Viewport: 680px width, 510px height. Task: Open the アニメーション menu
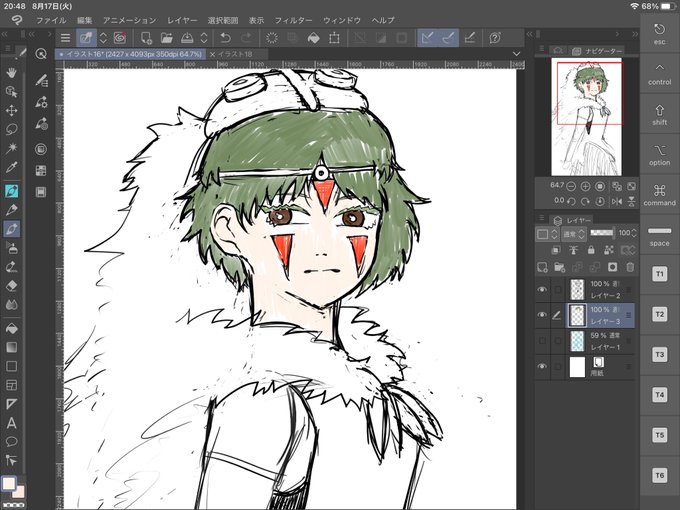coord(130,20)
